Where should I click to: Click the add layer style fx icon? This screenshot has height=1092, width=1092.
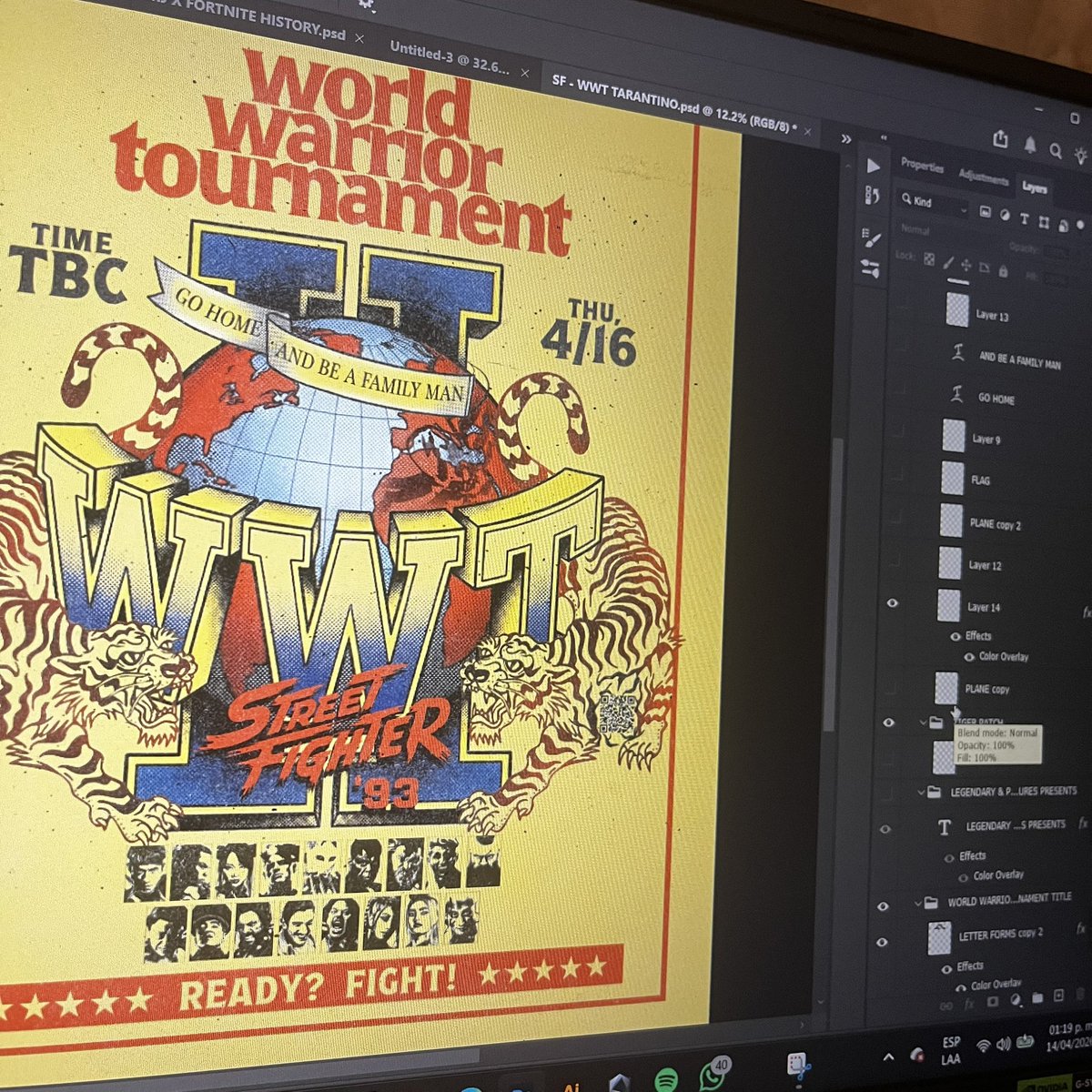[x=969, y=1003]
